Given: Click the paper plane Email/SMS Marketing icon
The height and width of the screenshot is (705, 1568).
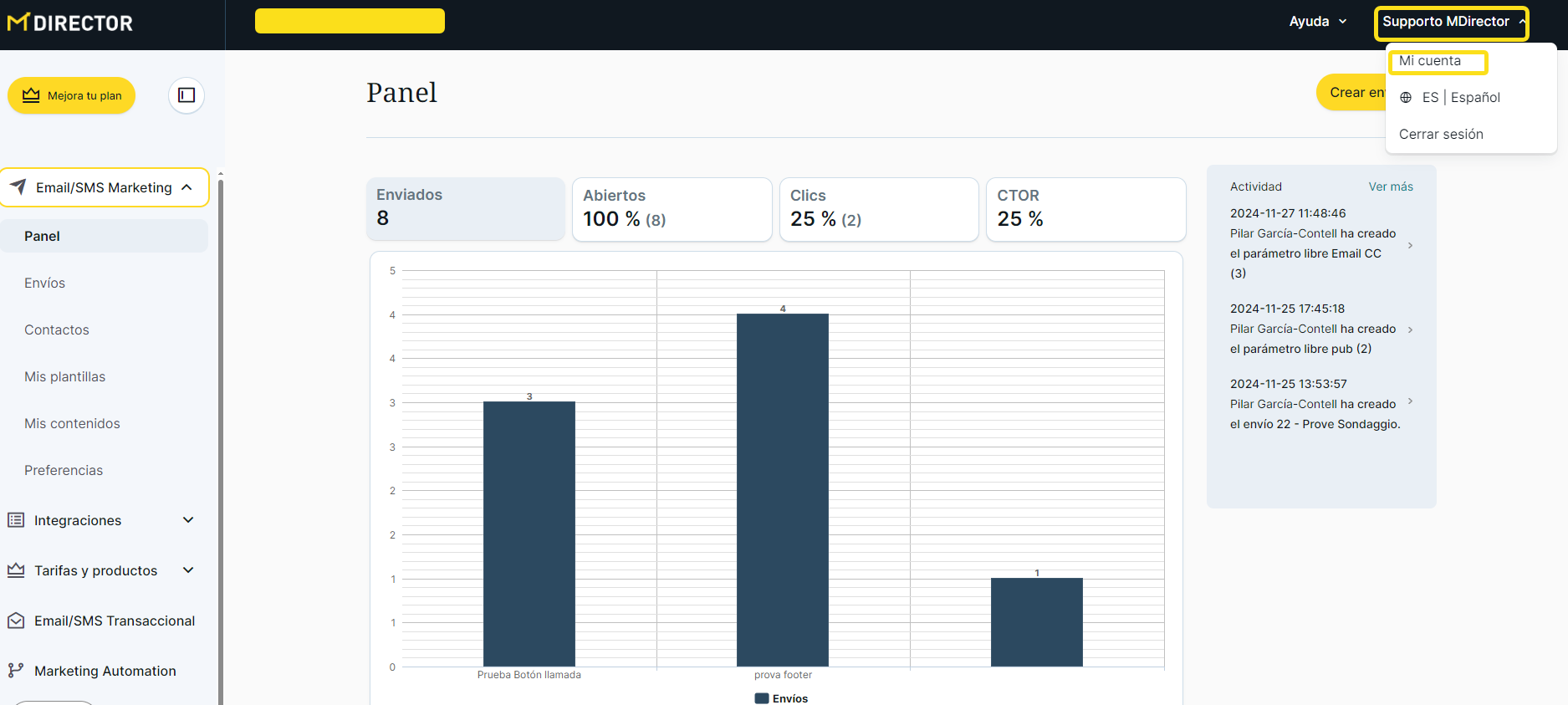Looking at the screenshot, I should [x=18, y=187].
